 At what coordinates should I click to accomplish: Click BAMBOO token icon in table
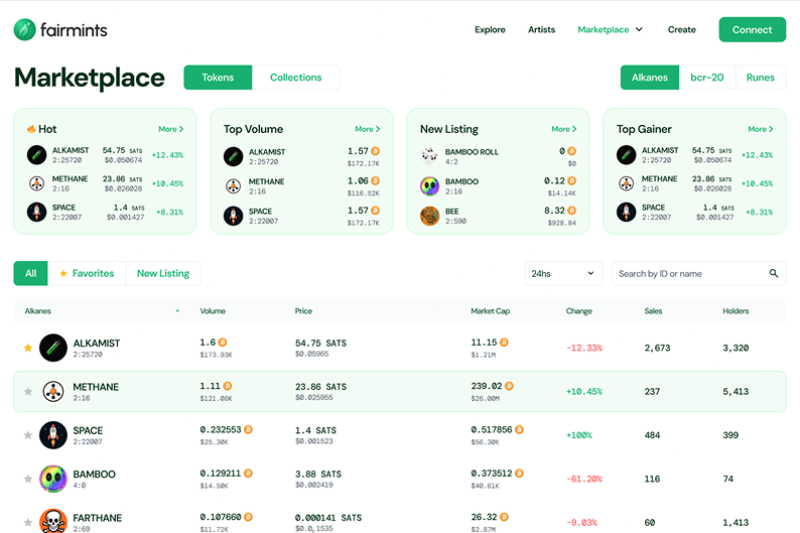(x=53, y=478)
